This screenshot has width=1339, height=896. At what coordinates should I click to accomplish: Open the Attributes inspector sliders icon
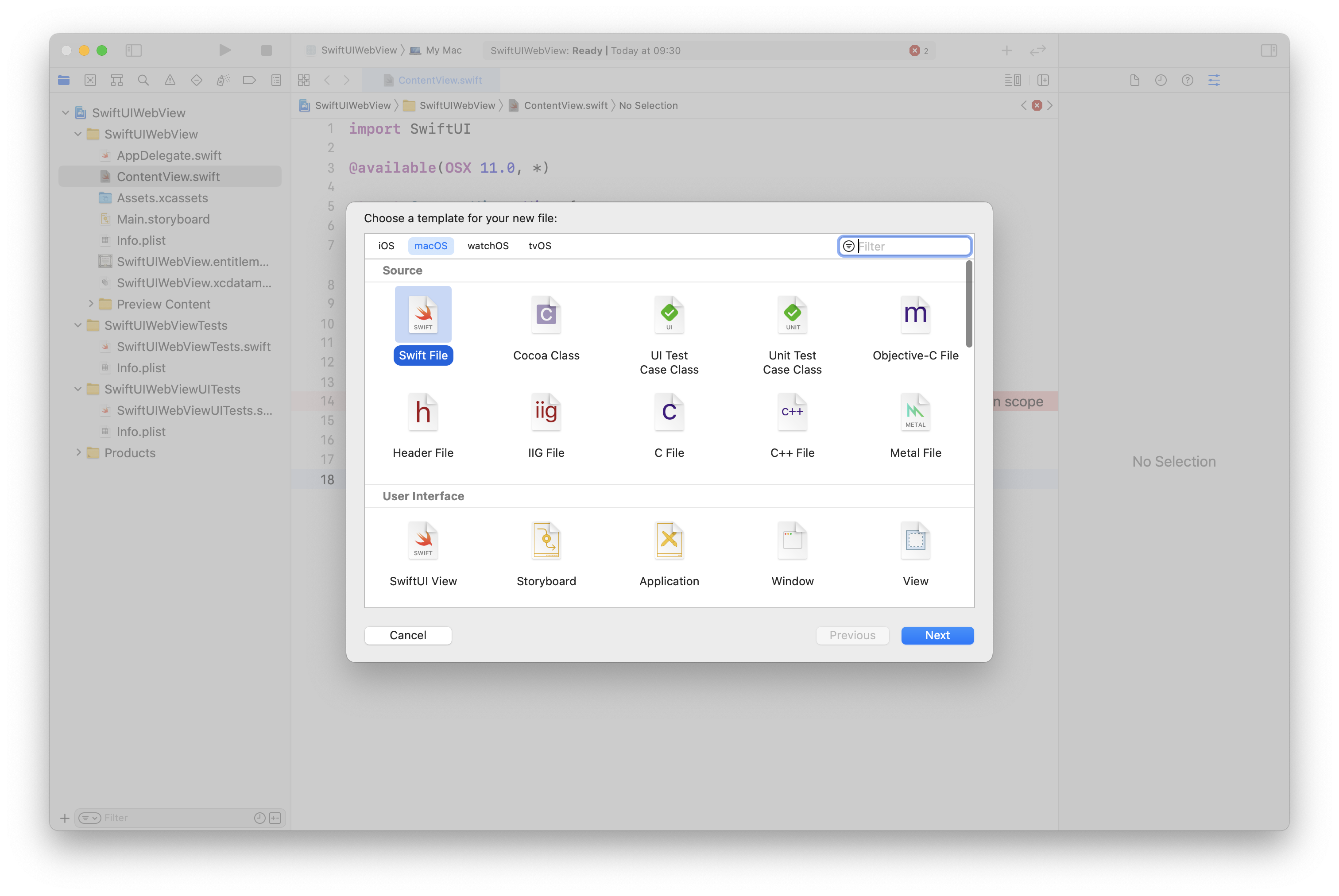[x=1214, y=80]
